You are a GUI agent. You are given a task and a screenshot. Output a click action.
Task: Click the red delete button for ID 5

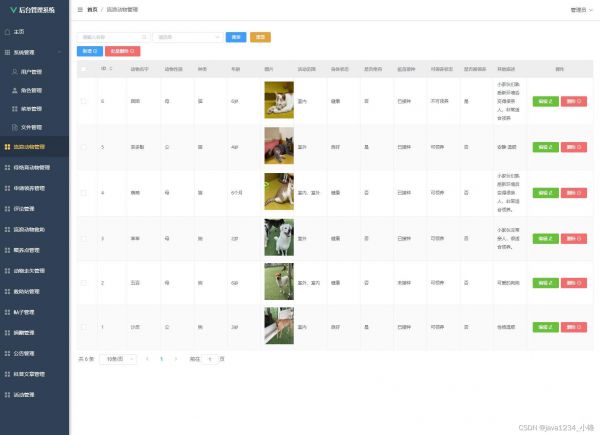[x=574, y=147]
